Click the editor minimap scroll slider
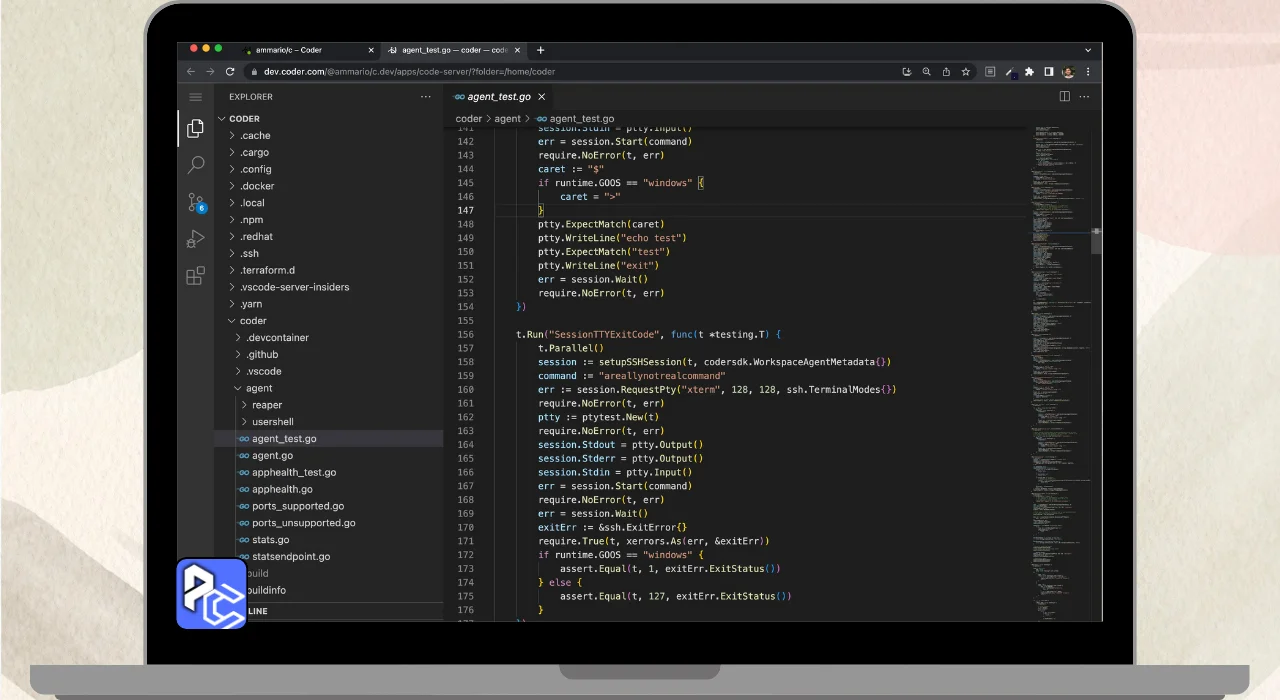The height and width of the screenshot is (700, 1280). click(1096, 240)
